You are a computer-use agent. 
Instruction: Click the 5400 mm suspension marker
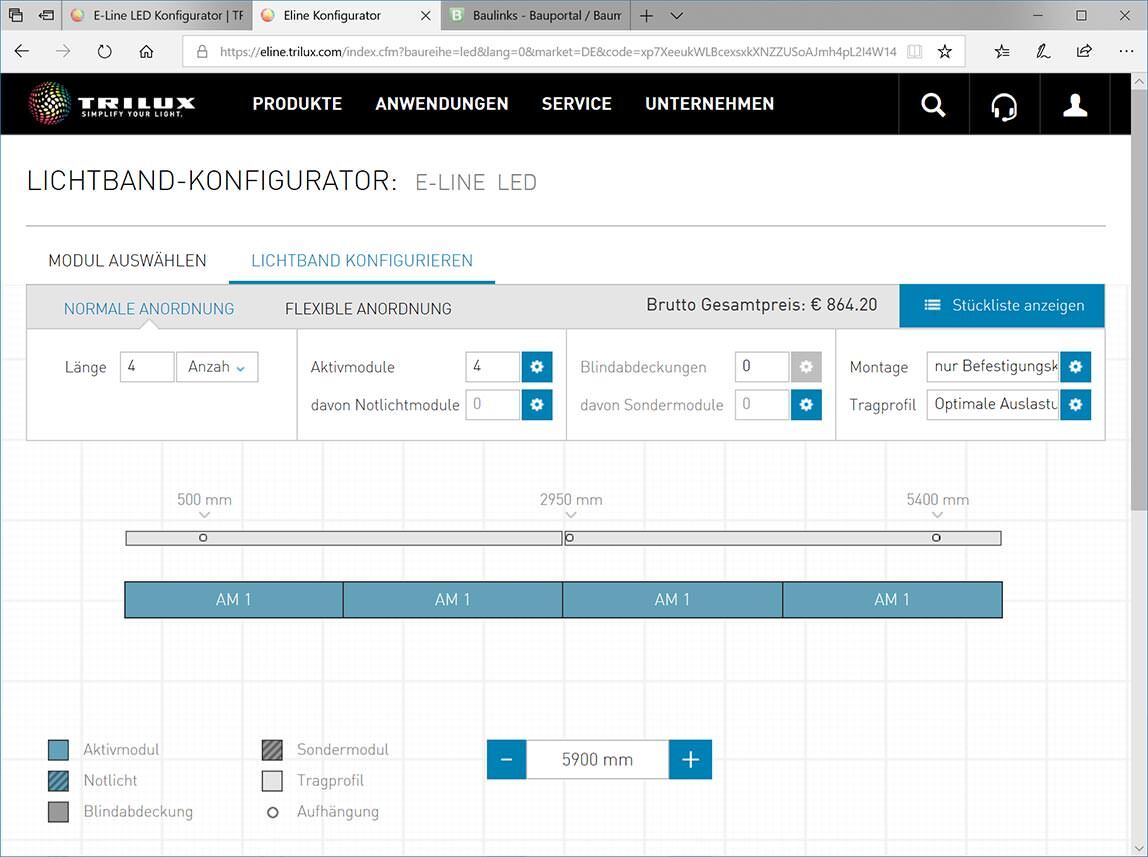[936, 538]
